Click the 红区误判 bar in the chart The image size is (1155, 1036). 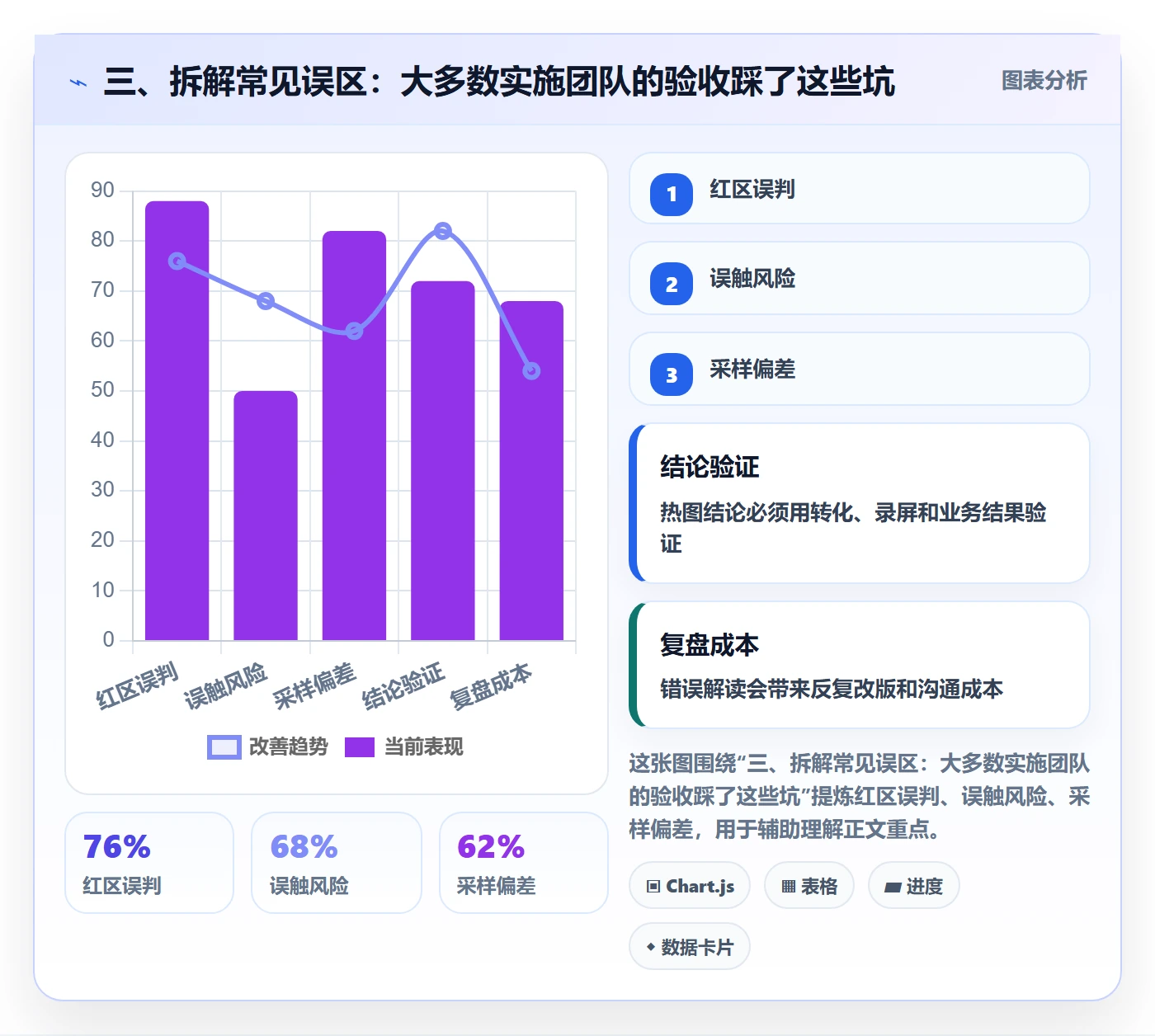tap(177, 421)
